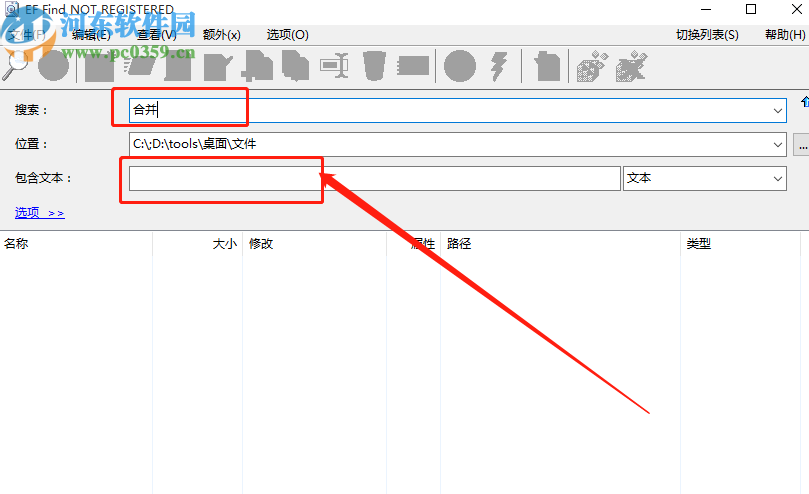
Task: Sort results by 类型 column header
Action: coord(740,244)
